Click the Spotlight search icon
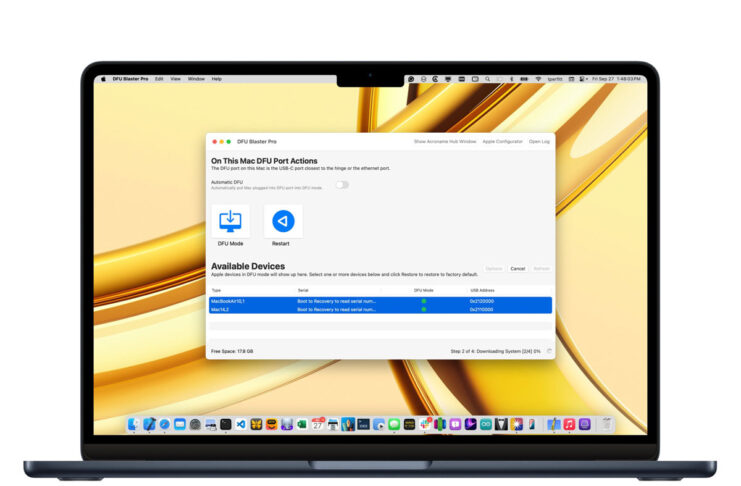741x486 pixels. click(x=487, y=79)
